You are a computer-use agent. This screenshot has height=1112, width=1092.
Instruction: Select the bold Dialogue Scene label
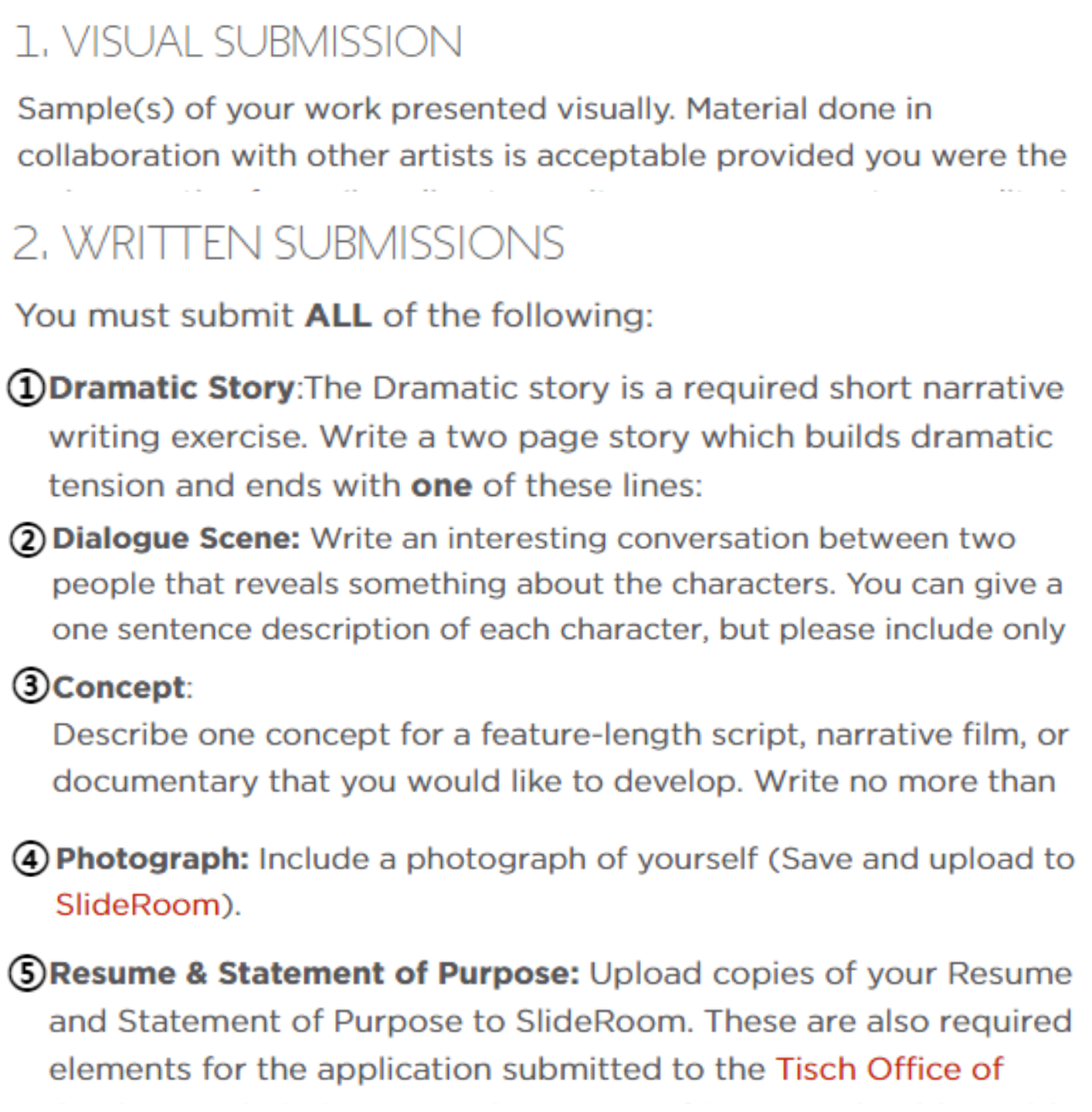175,538
